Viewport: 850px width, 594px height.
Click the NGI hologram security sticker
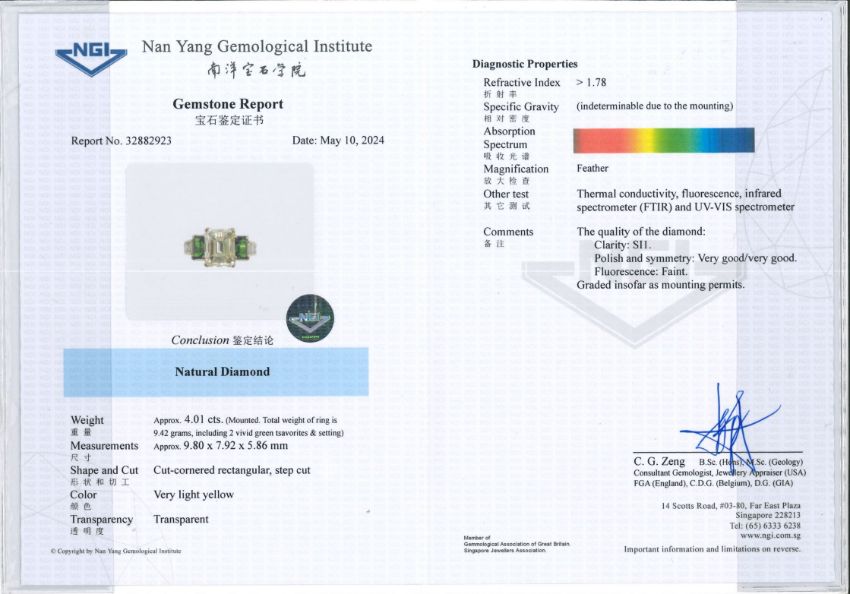point(310,318)
